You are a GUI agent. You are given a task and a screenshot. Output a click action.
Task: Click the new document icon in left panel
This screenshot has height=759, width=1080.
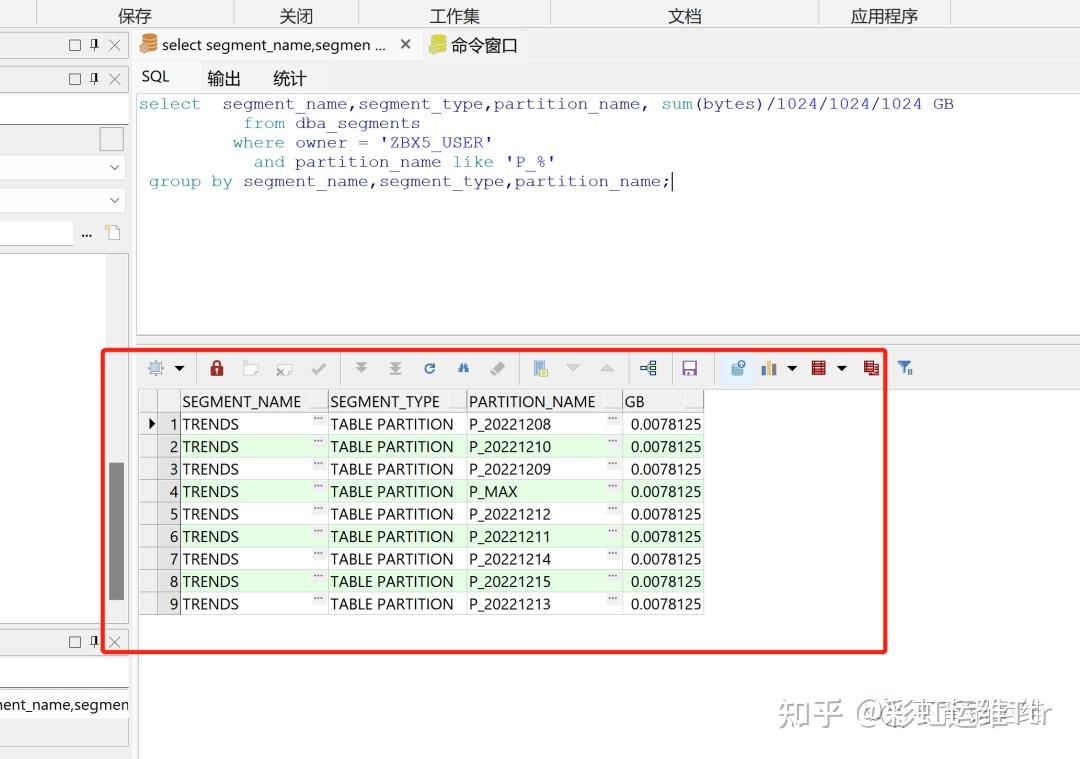click(x=113, y=233)
